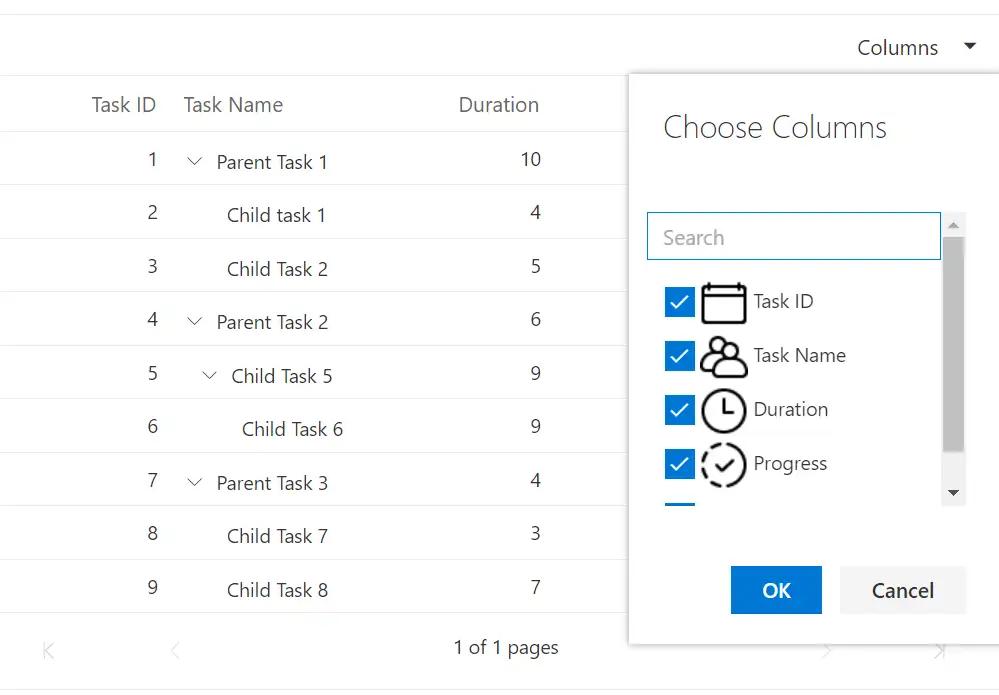
Task: Click the clock icon beside Duration
Action: pos(722,410)
